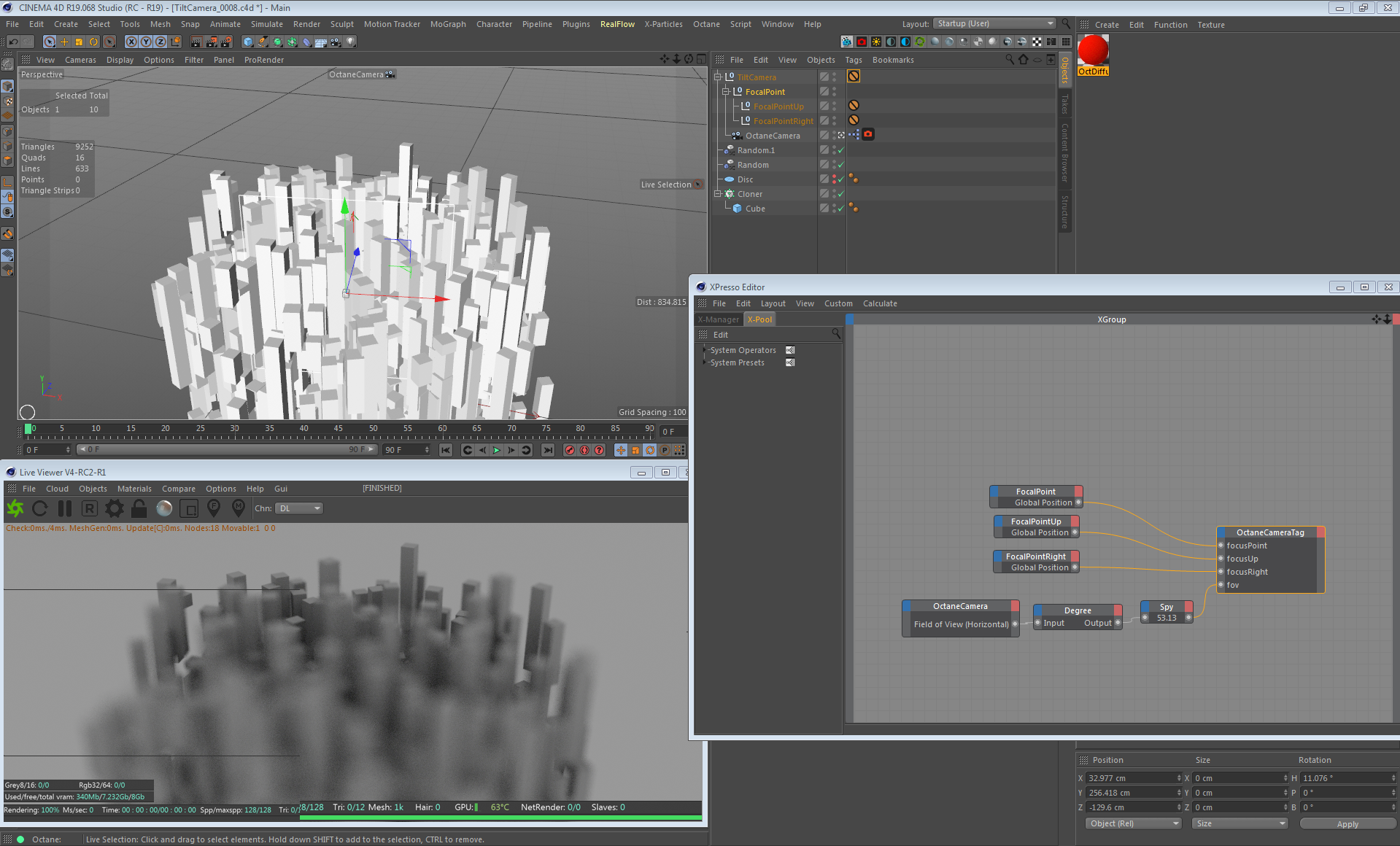1400x846 pixels.
Task: Play the animation forward
Action: pos(496,450)
